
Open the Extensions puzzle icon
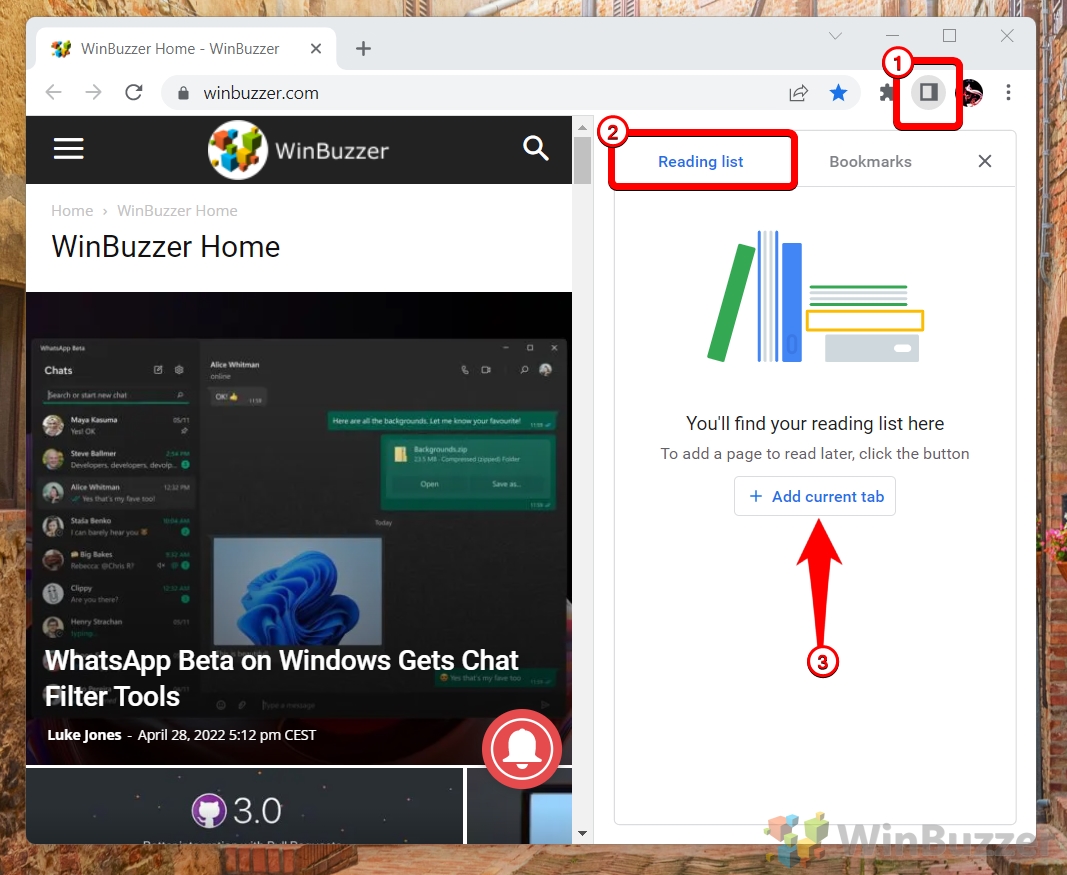click(x=886, y=93)
